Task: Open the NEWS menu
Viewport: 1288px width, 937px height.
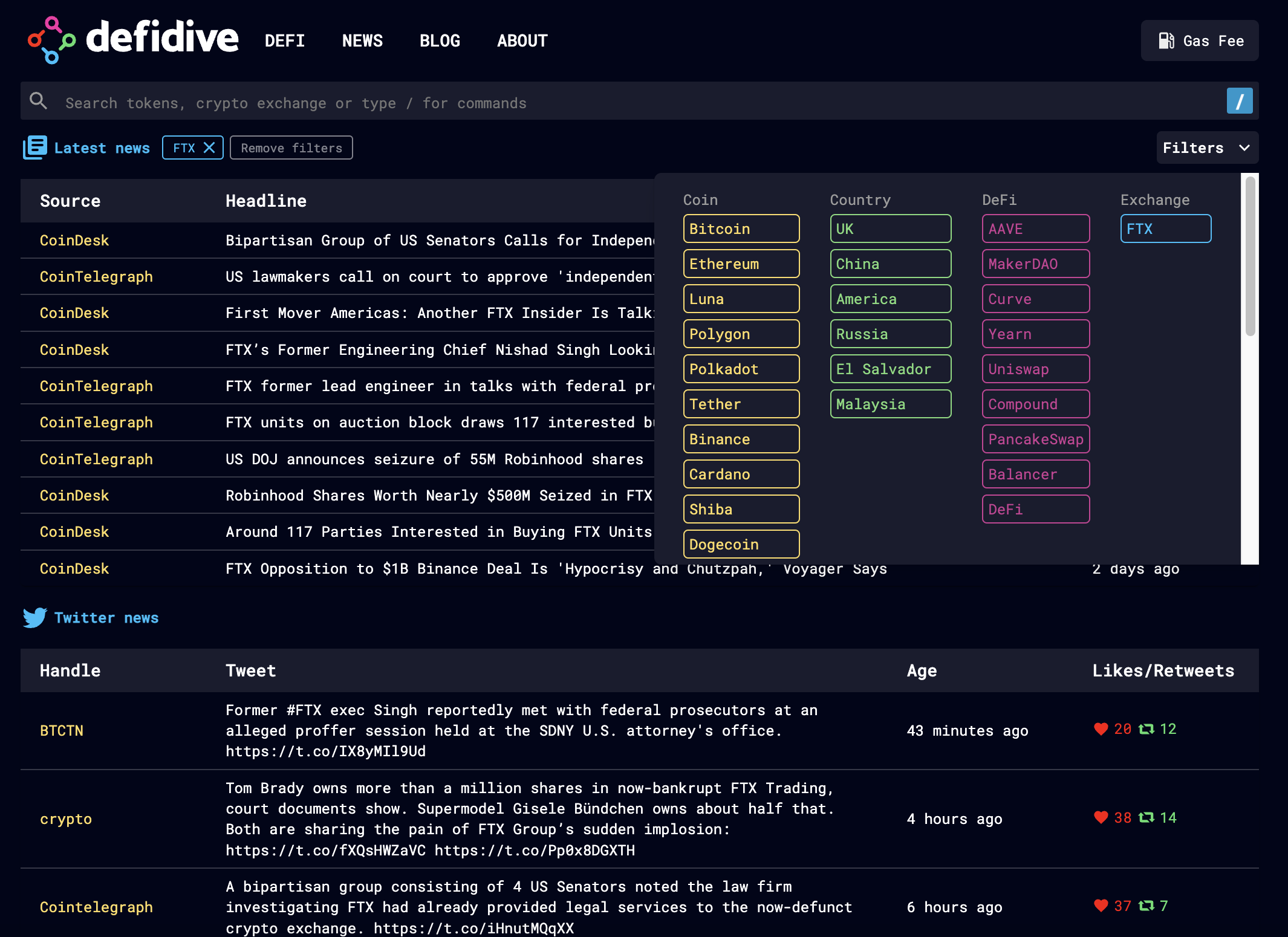Action: [362, 41]
